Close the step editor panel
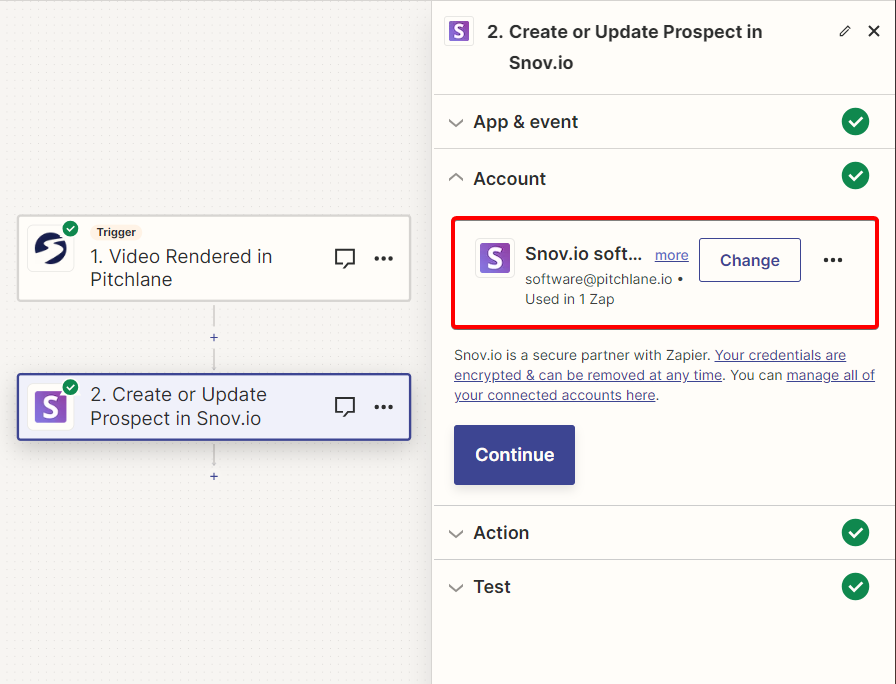 point(874,31)
